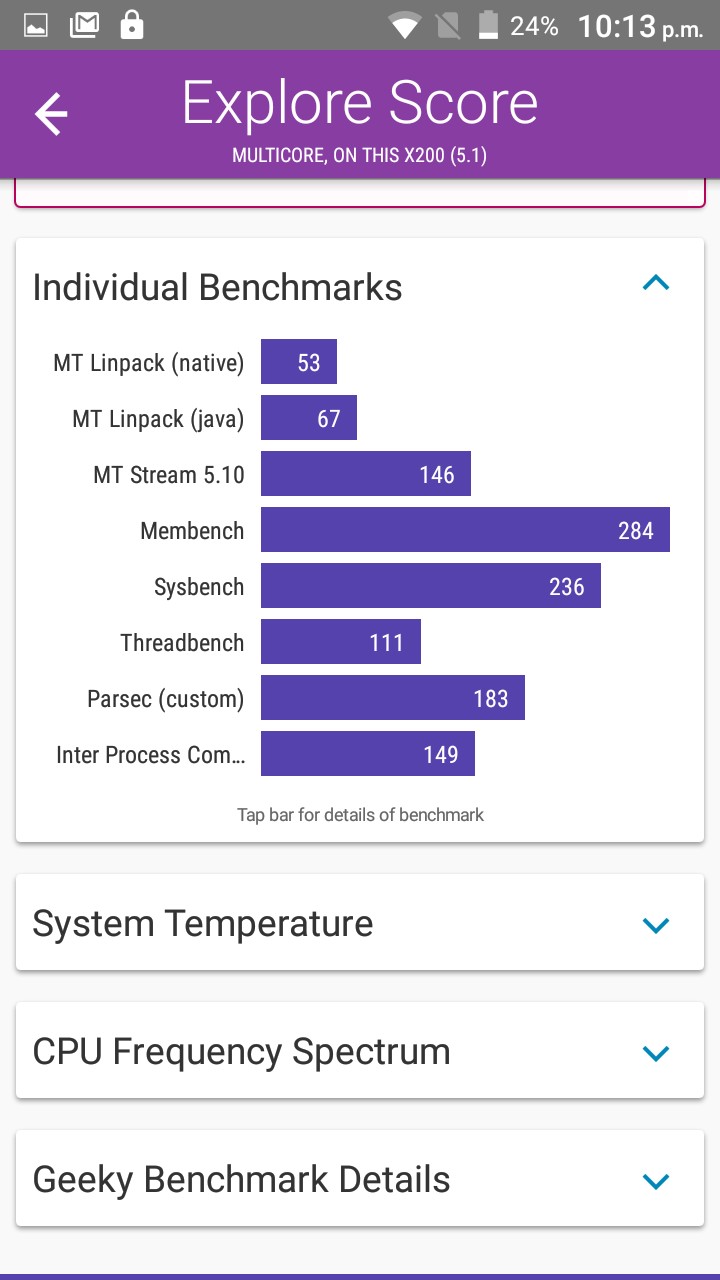Tap the no-SIM status icon
The height and width of the screenshot is (1280, 720).
448,26
